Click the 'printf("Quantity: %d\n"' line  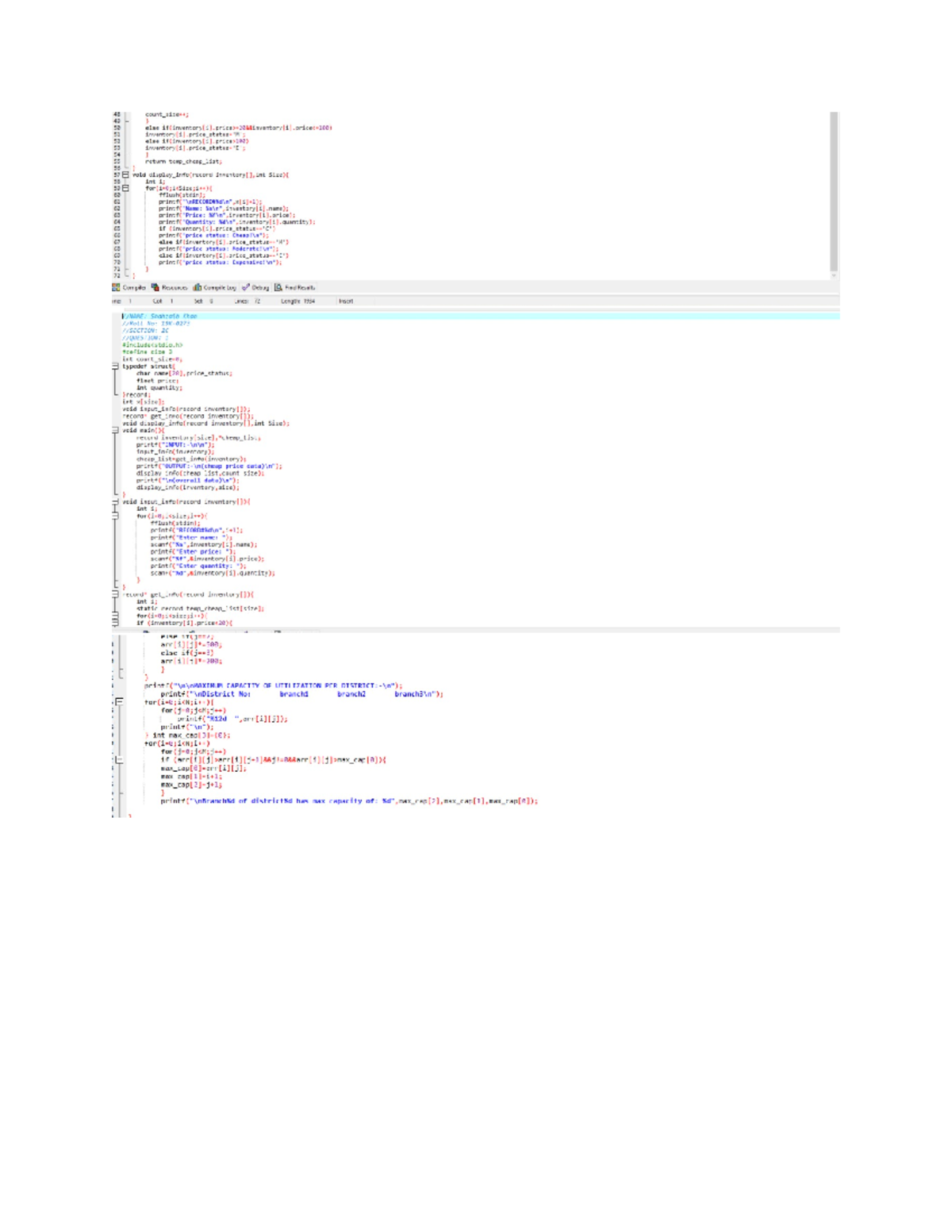pyautogui.click(x=236, y=222)
